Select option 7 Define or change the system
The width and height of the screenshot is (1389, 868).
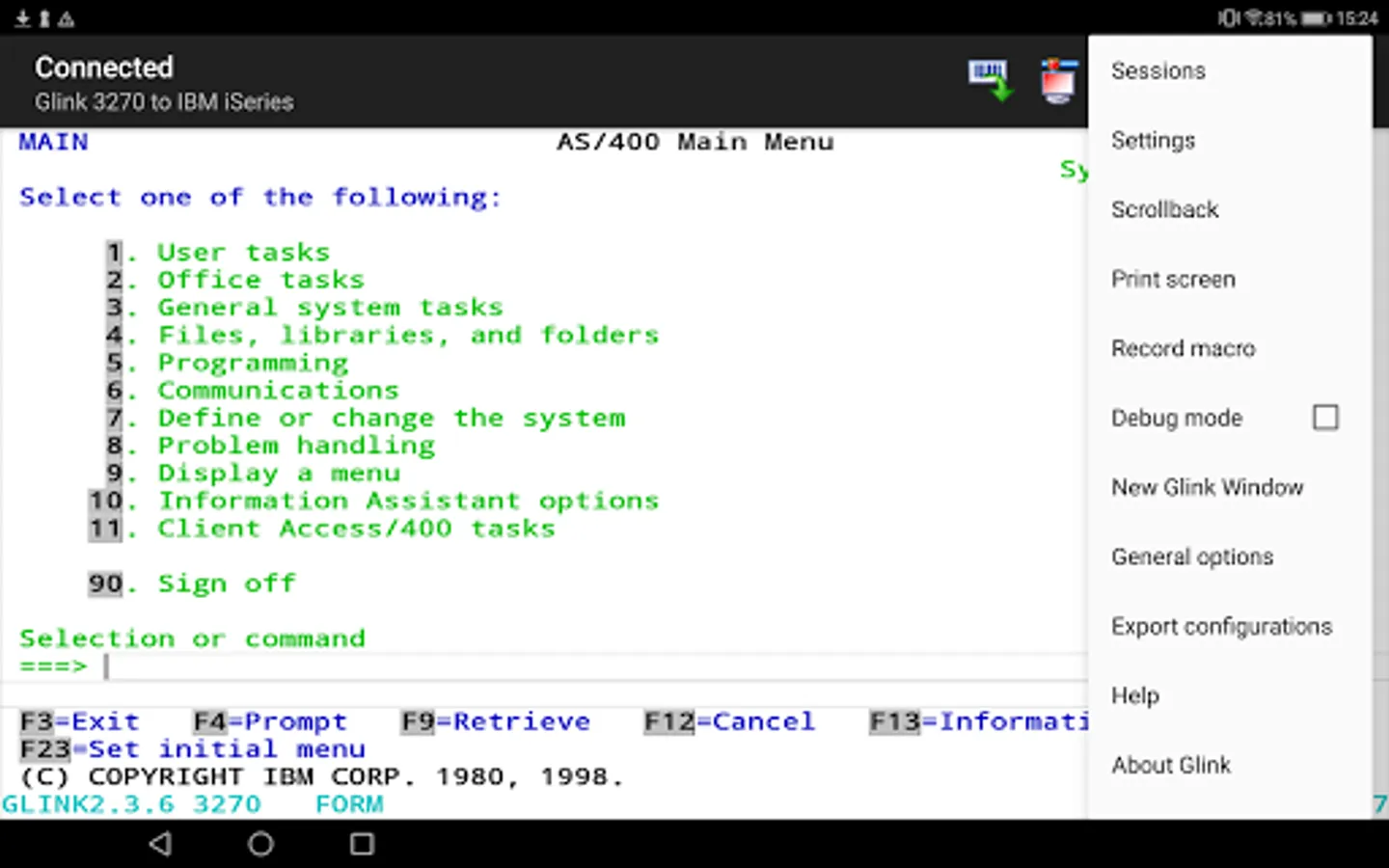[366, 419]
